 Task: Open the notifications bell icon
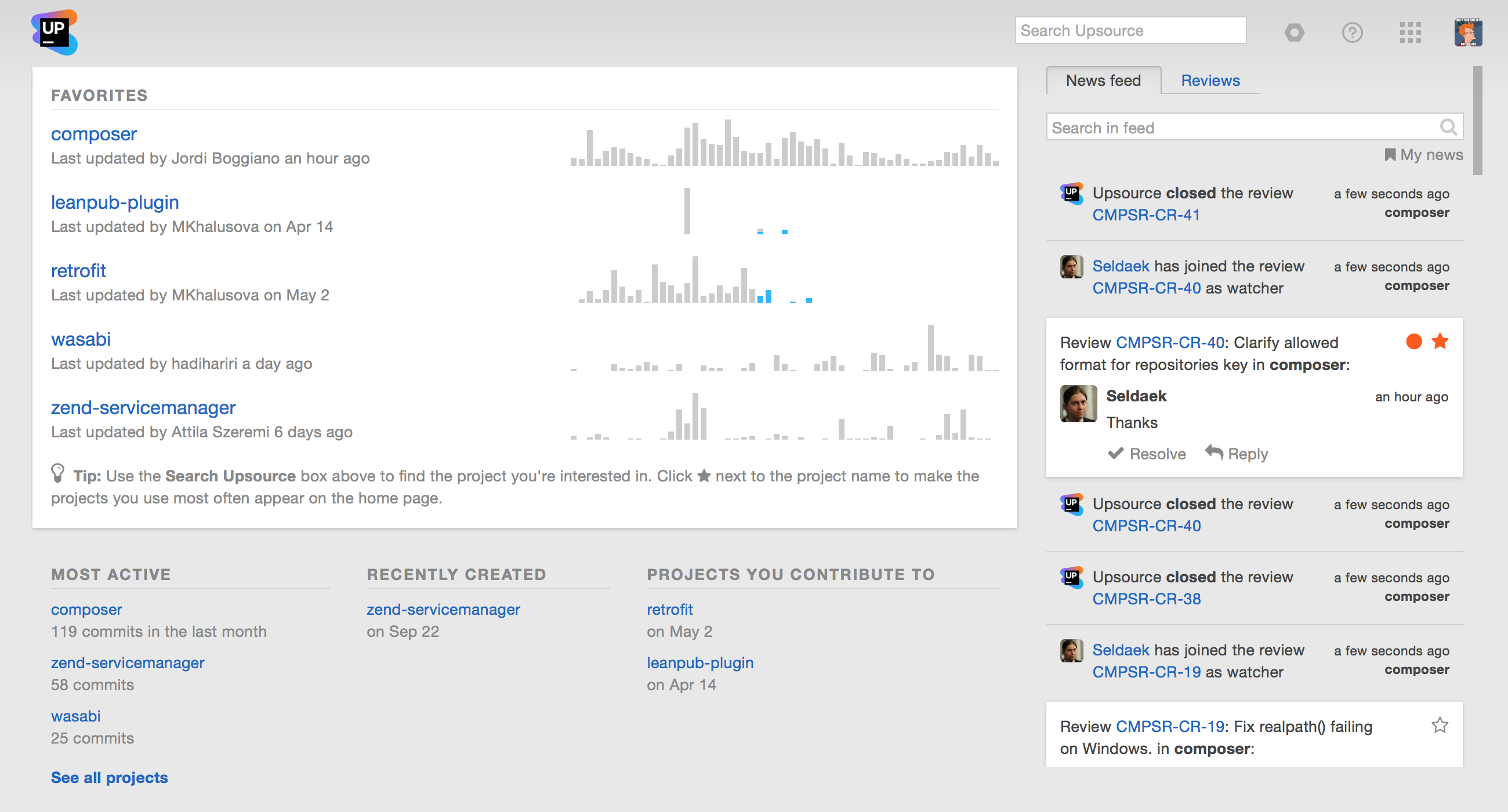tap(1294, 31)
